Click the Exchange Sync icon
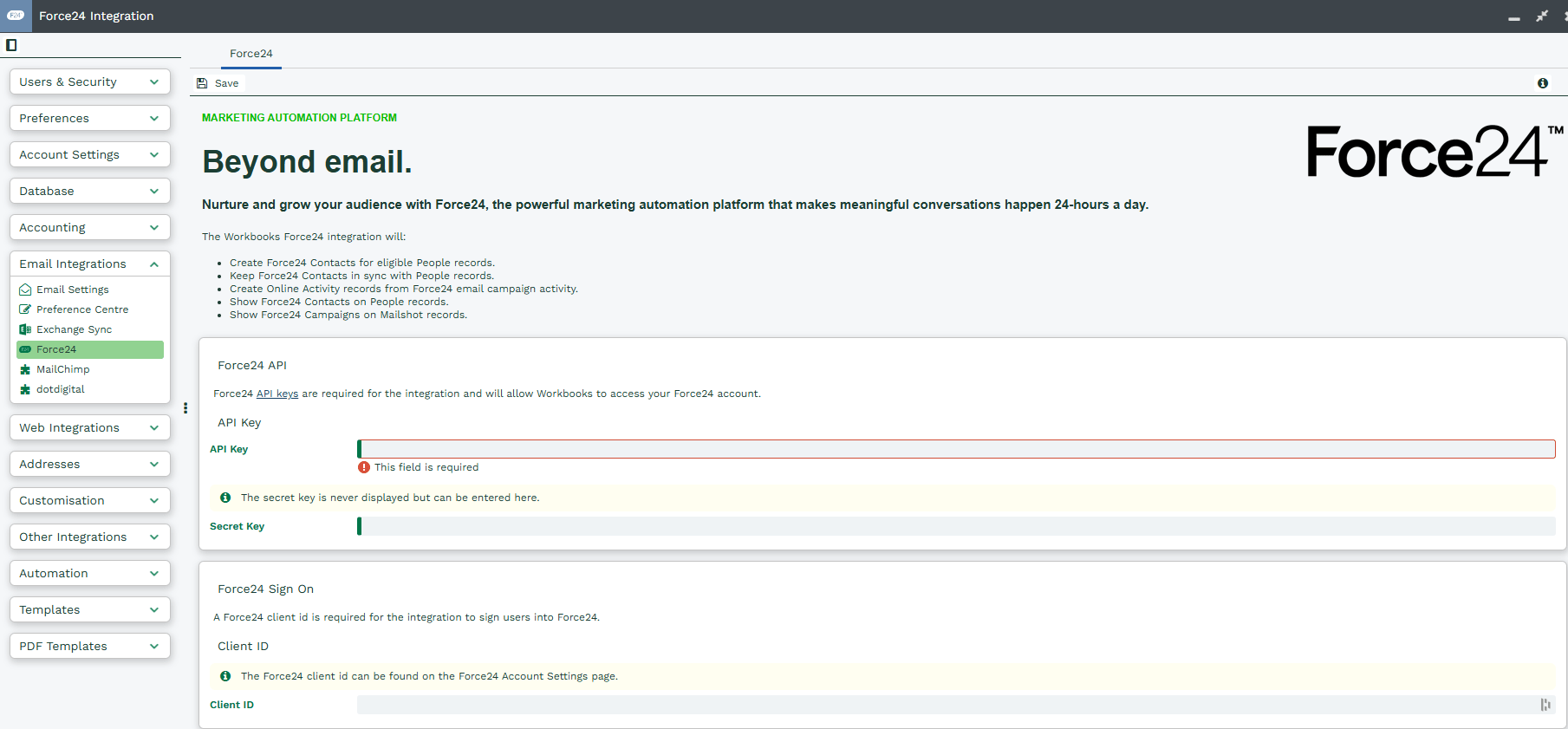1568x729 pixels. (25, 329)
